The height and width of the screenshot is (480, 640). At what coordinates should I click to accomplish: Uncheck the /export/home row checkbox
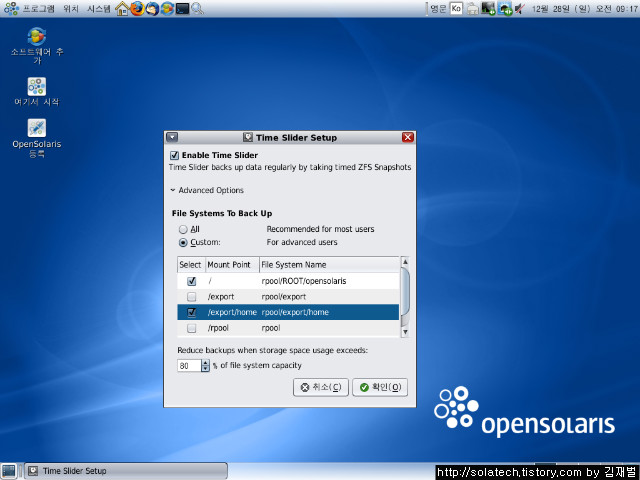coord(191,312)
